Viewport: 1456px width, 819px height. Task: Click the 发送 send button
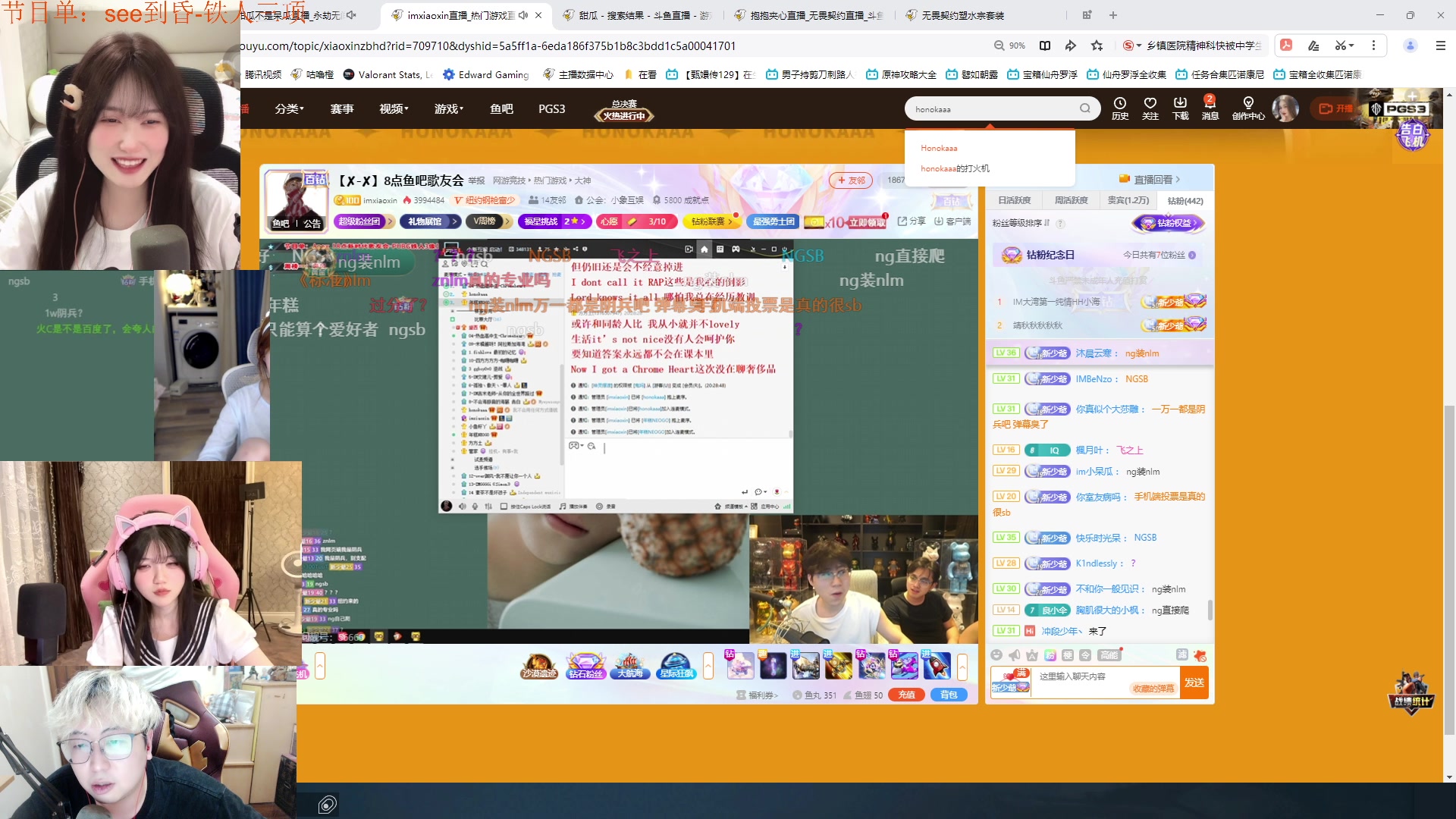pyautogui.click(x=1194, y=682)
